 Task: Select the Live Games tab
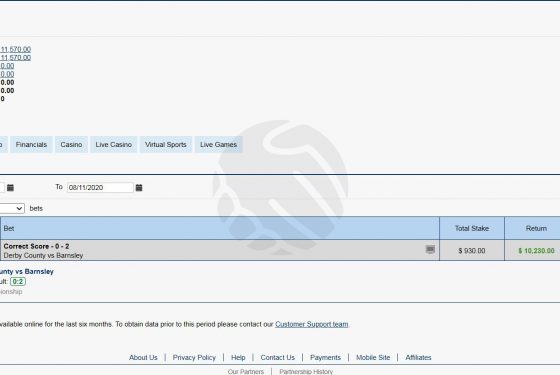219,145
